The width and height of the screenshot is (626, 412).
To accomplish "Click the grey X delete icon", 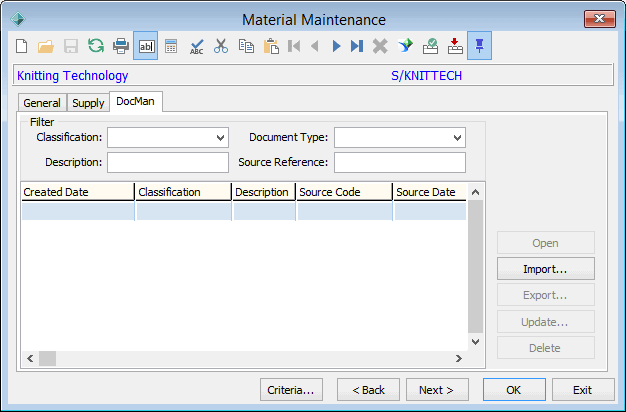I will coord(380,46).
